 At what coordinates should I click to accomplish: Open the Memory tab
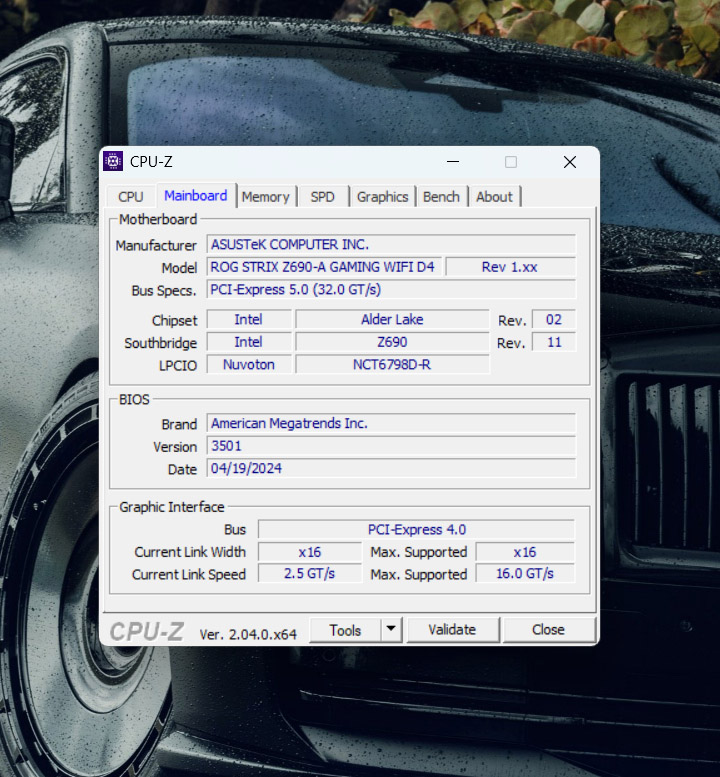[x=266, y=197]
